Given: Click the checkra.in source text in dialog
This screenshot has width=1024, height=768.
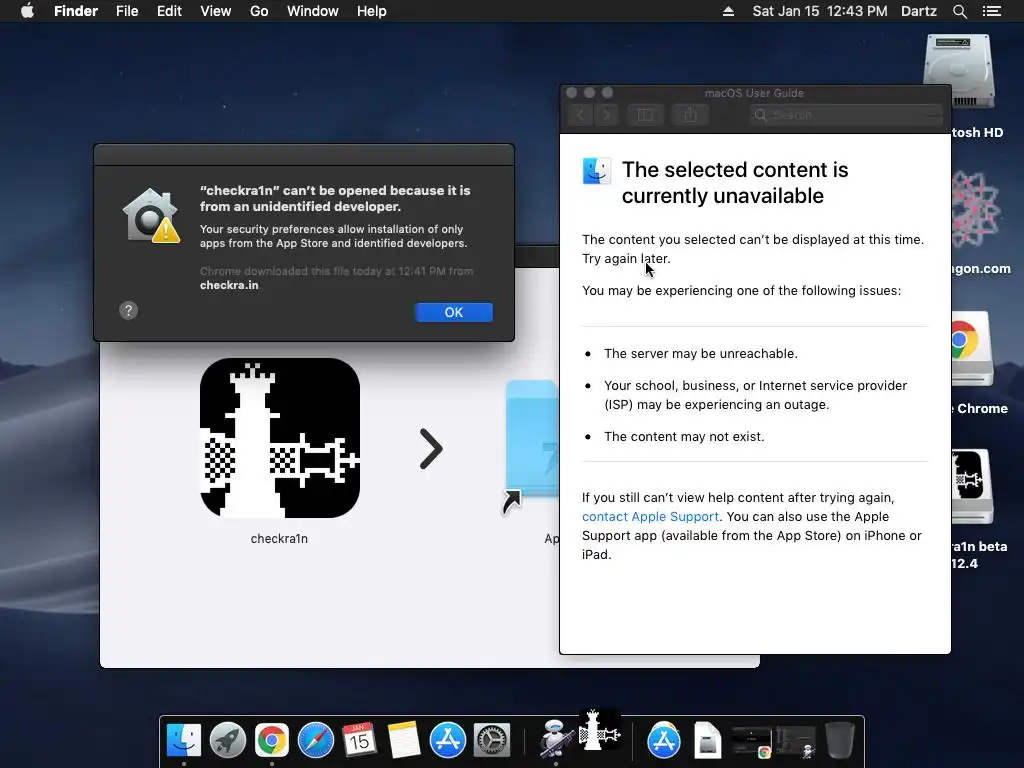Looking at the screenshot, I should point(229,285).
